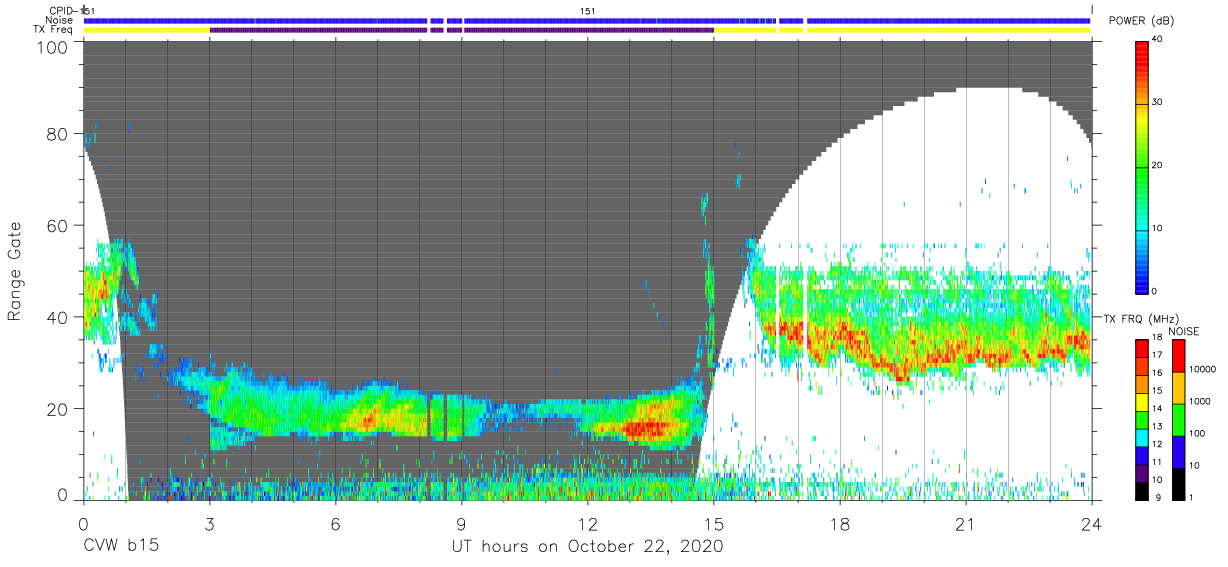Click the TX FRQ (MHz) legend title
The width and height of the screenshot is (1228, 567).
click(x=1141, y=318)
